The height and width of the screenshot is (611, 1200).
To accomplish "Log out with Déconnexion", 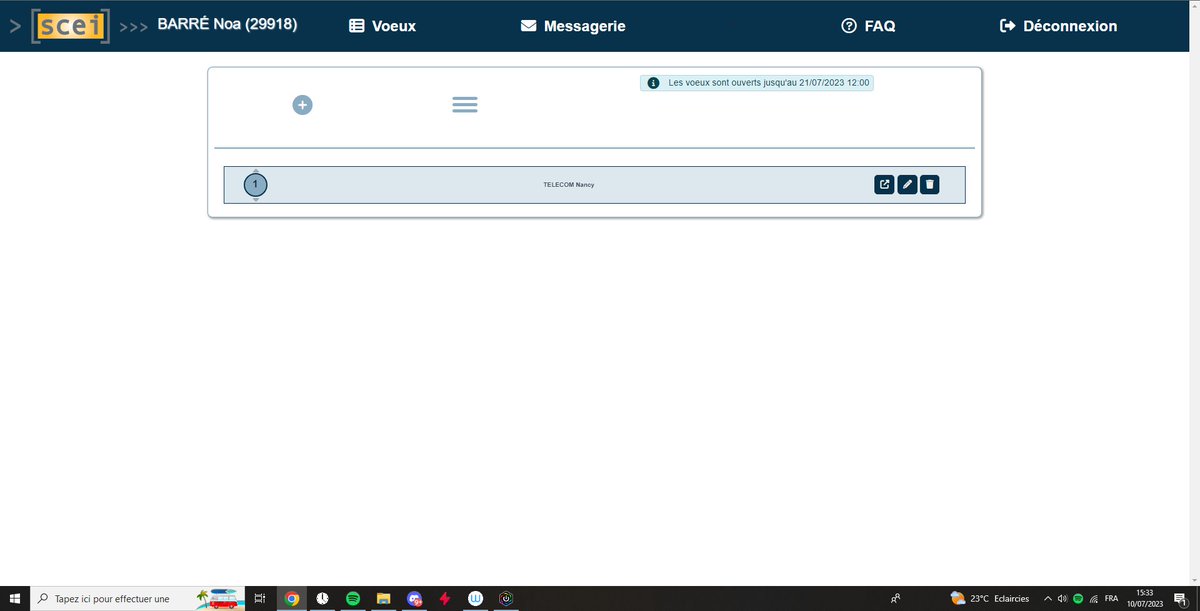I will point(1058,26).
